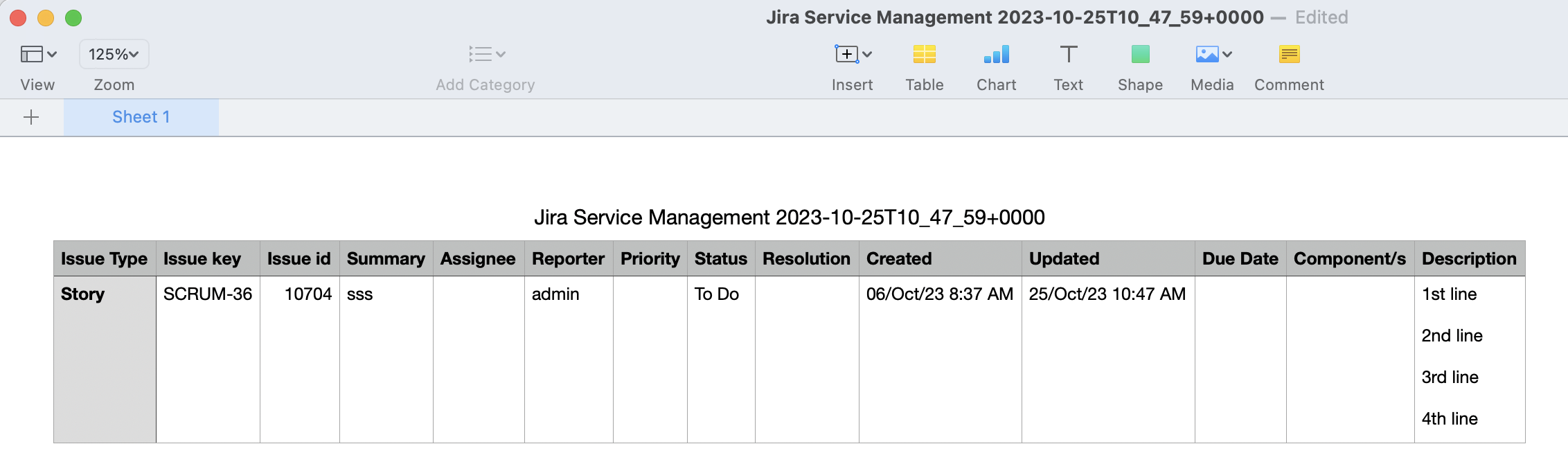Open the 125% Zoom dropdown
1568x471 pixels.
[114, 54]
